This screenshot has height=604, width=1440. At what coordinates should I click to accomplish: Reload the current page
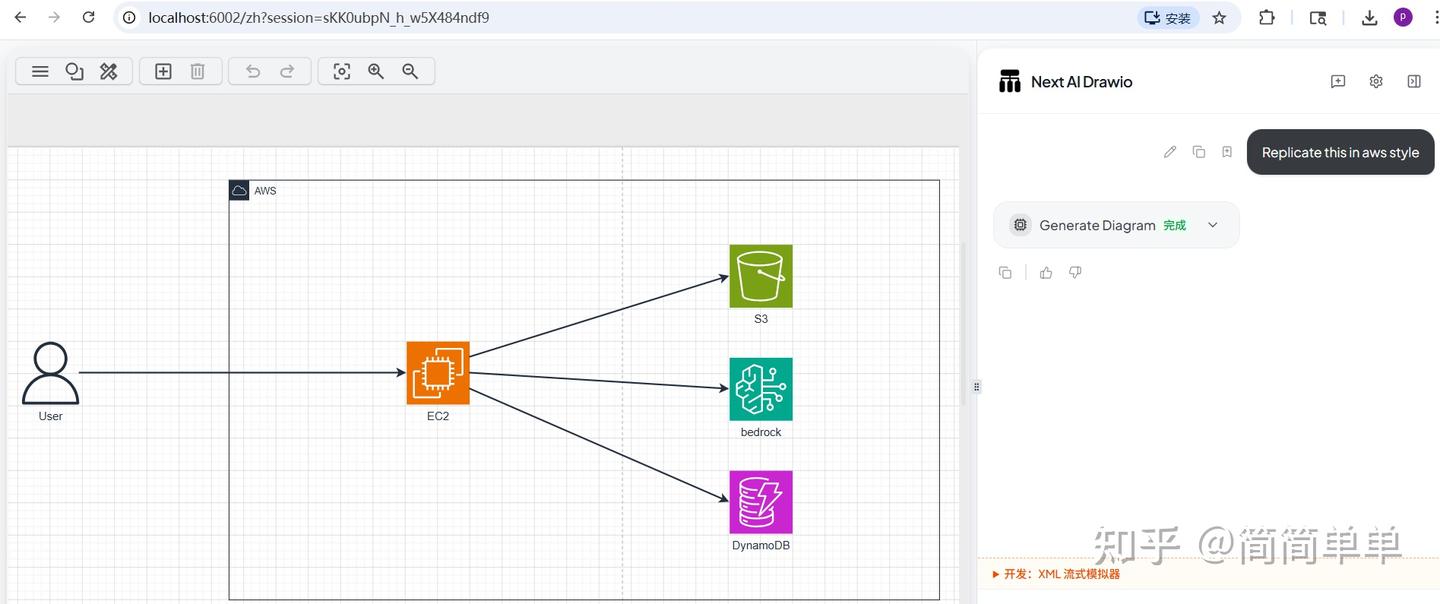pos(88,17)
